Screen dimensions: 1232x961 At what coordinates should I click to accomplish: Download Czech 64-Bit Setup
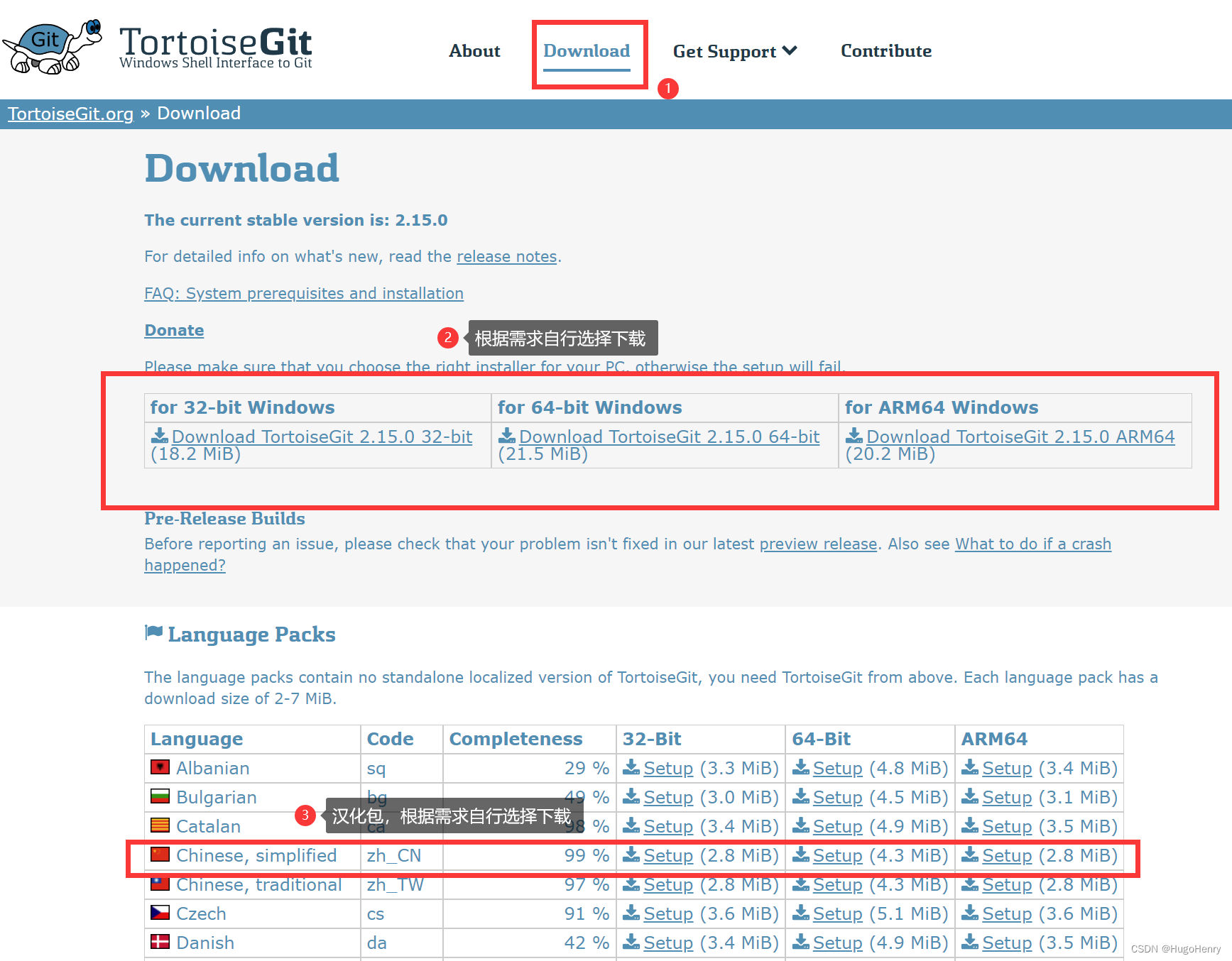838,913
